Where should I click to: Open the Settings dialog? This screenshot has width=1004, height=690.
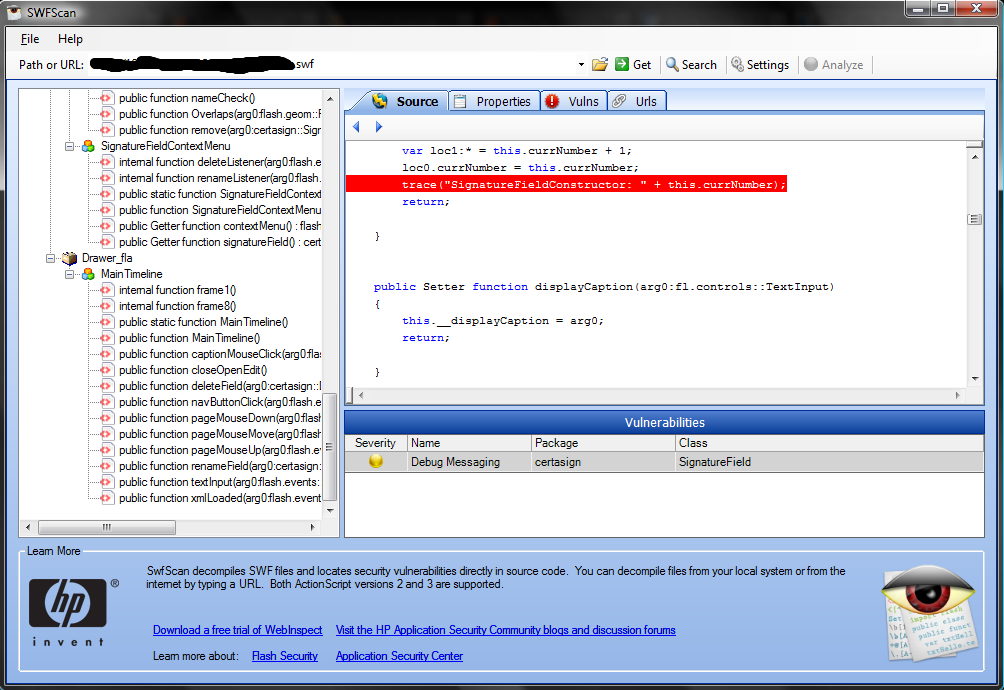pos(760,65)
